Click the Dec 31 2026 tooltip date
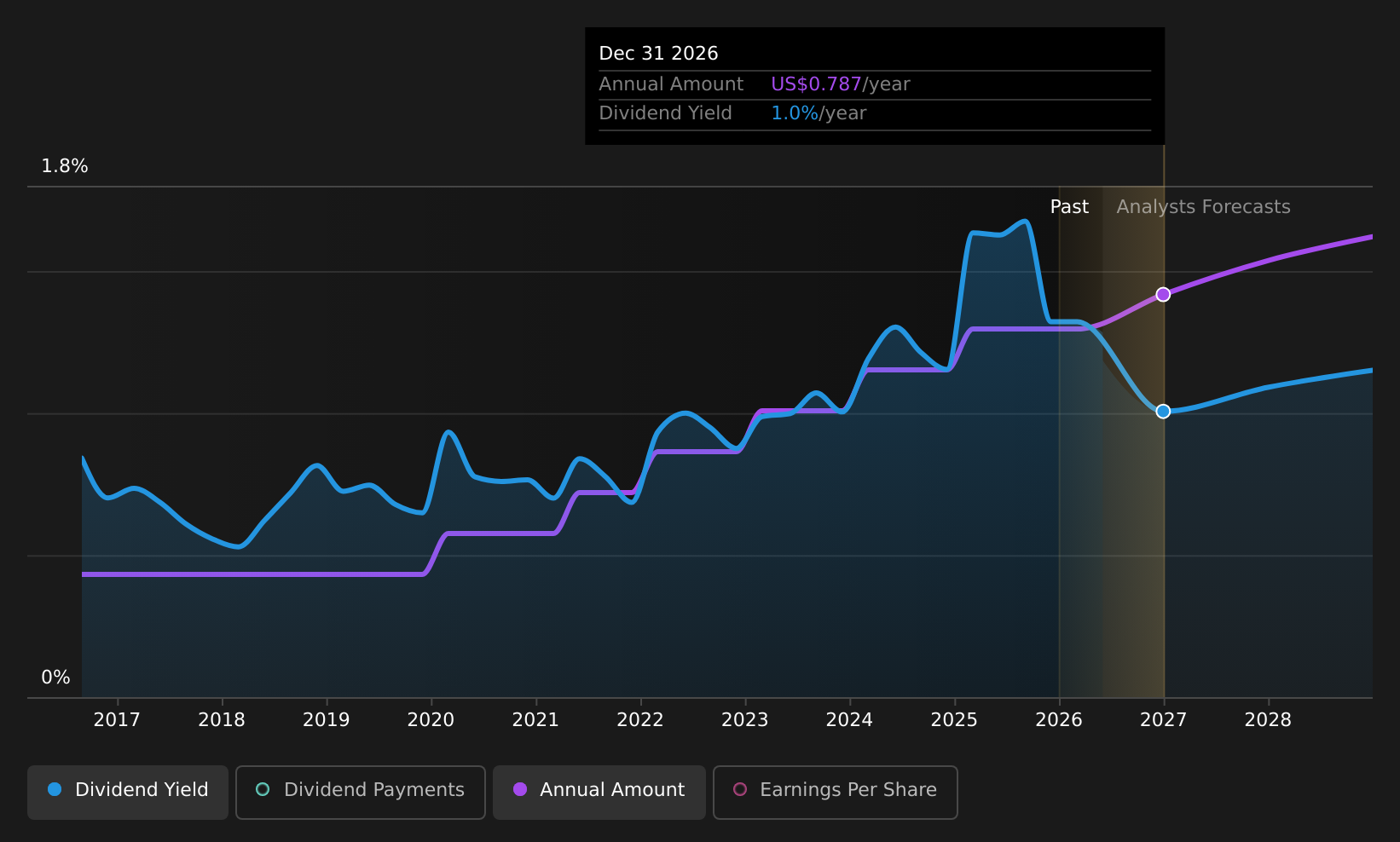Image resolution: width=1400 pixels, height=842 pixels. [658, 54]
